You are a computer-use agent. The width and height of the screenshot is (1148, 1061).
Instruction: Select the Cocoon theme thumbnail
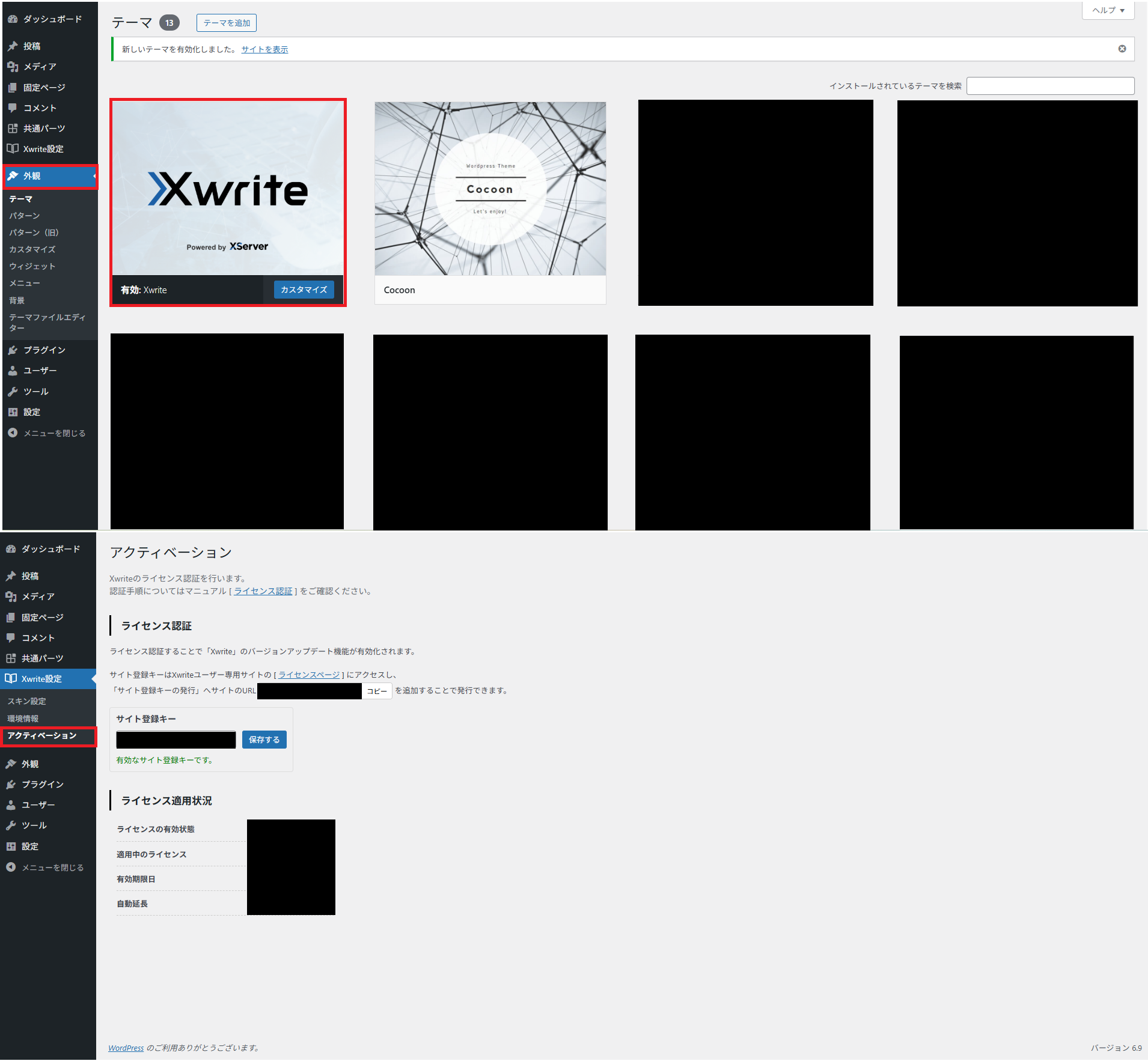tap(490, 189)
